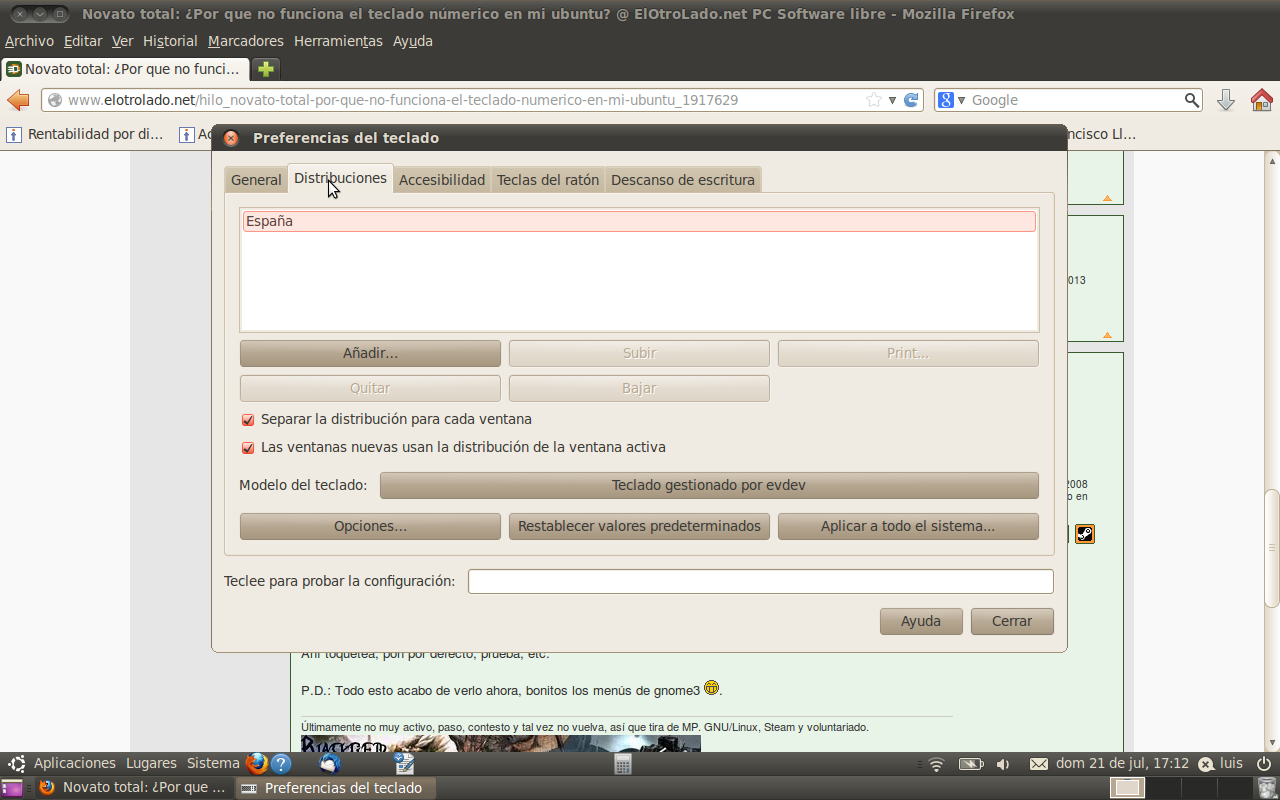Reload the page in Firefox

(911, 100)
